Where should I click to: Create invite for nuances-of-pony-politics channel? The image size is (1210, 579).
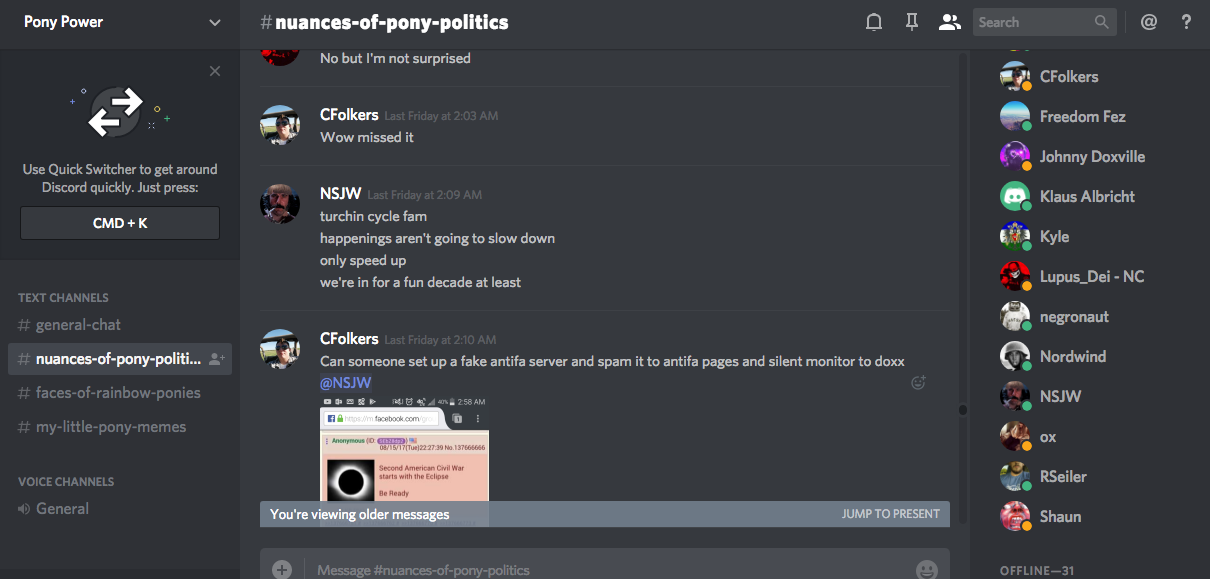tap(217, 359)
